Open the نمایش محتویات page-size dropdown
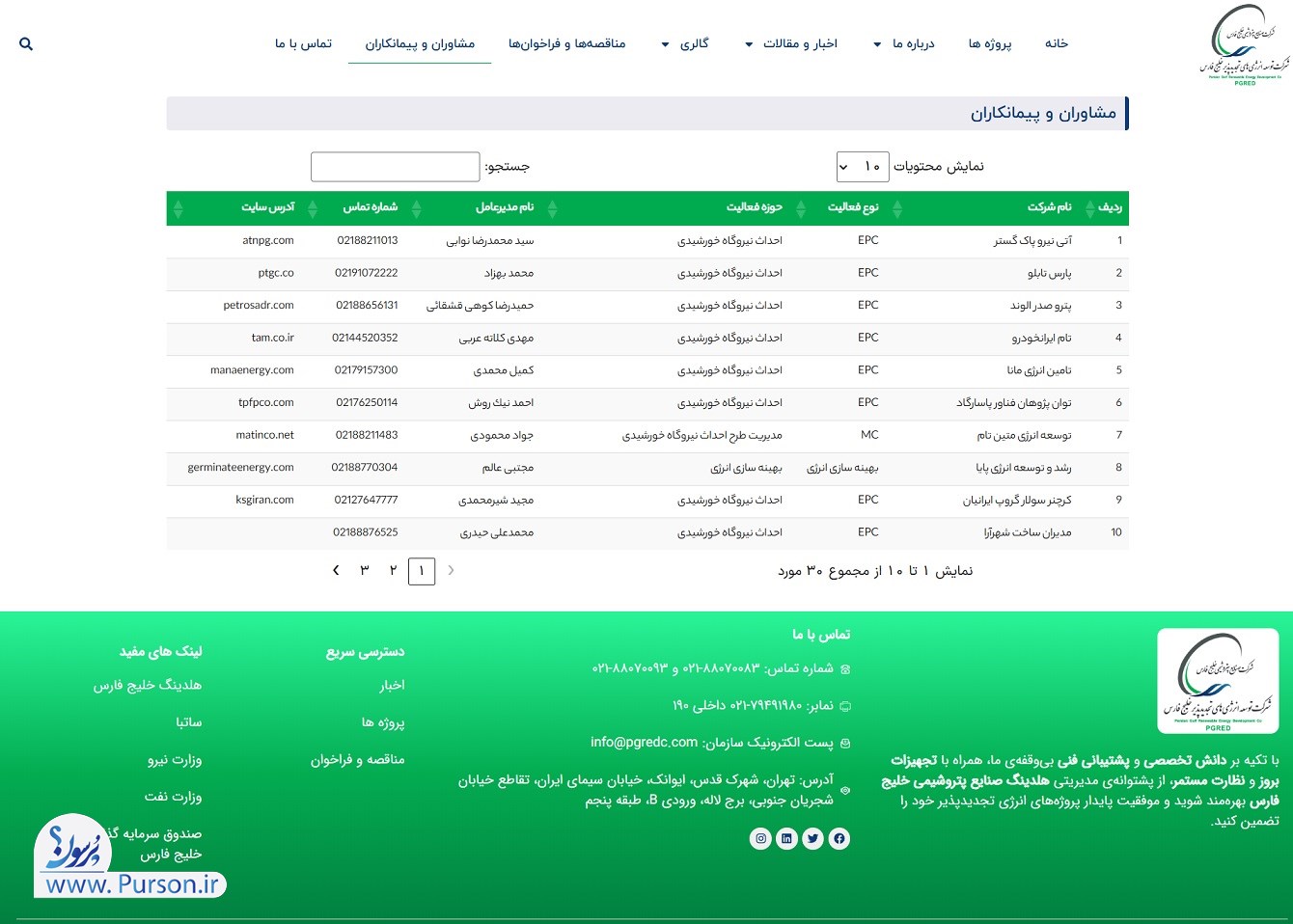The height and width of the screenshot is (924, 1293). 862,166
